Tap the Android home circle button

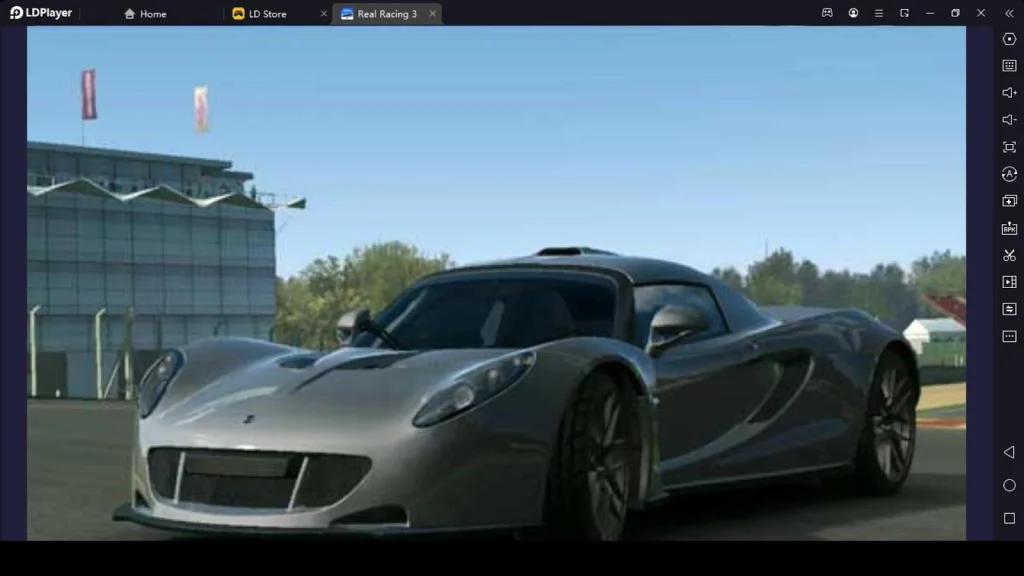point(1009,485)
